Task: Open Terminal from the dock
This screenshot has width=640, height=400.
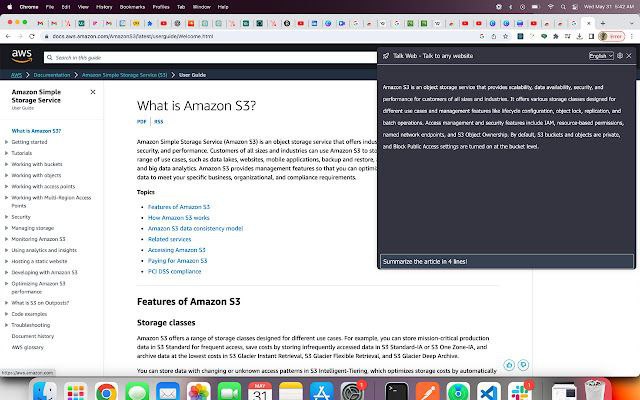Action: (397, 392)
